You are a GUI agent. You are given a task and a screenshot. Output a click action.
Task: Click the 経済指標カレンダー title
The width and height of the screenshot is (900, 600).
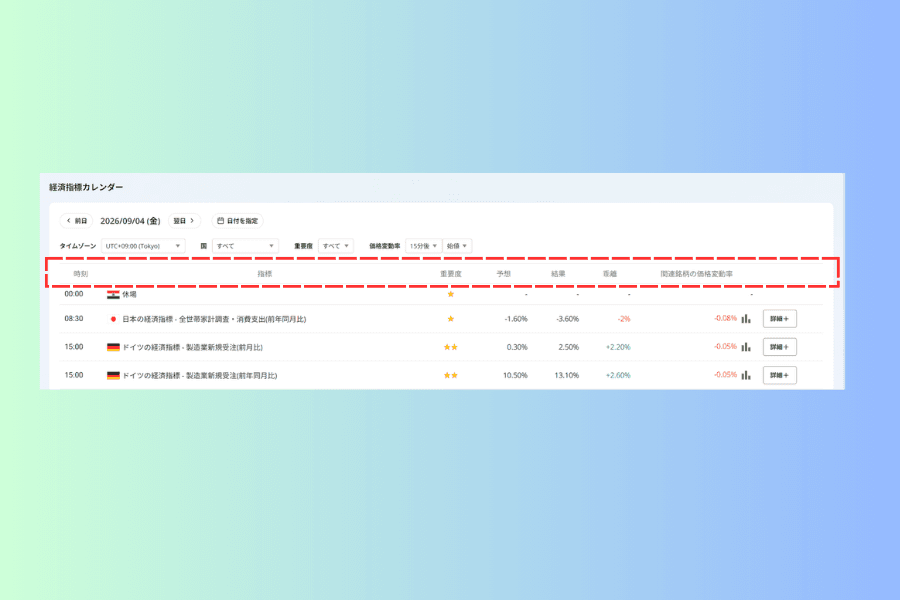(86, 187)
